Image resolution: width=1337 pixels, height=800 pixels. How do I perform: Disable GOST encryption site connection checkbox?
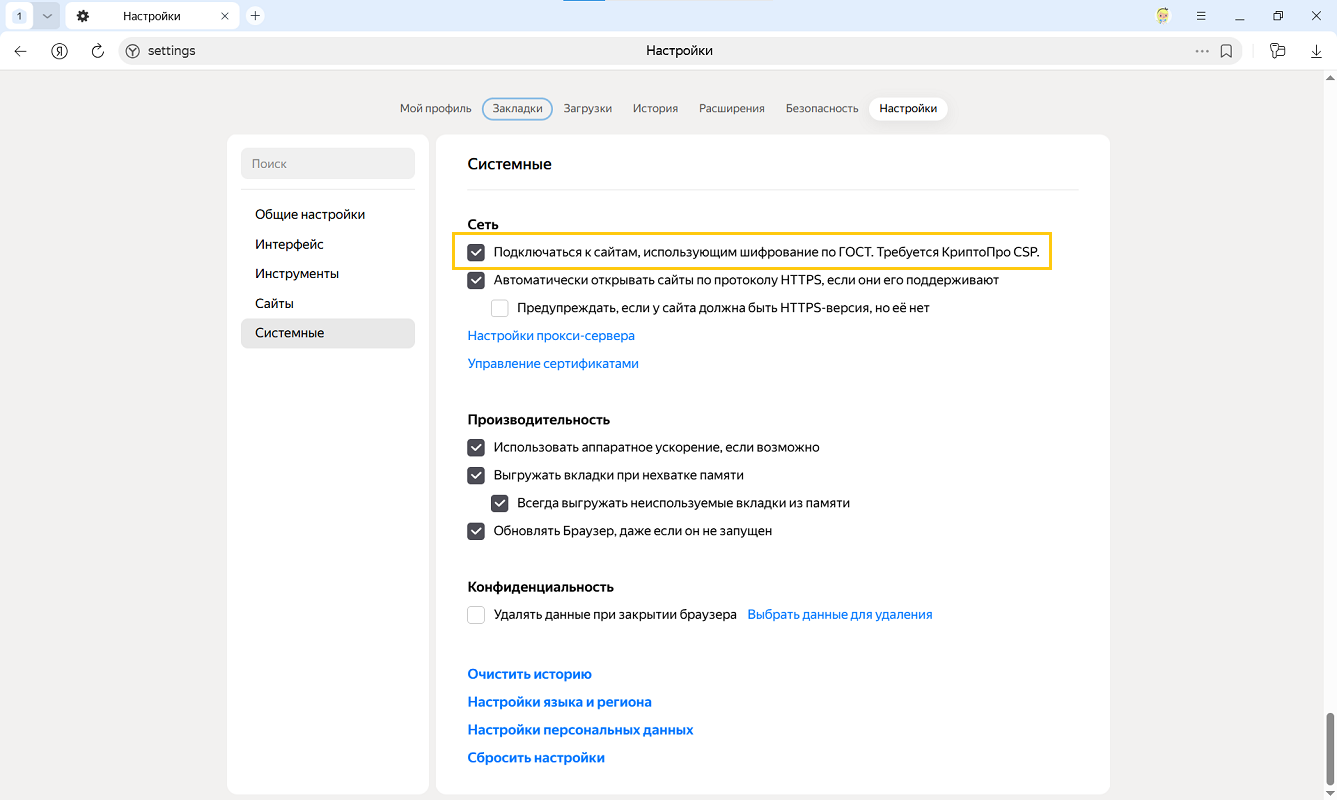tap(476, 253)
